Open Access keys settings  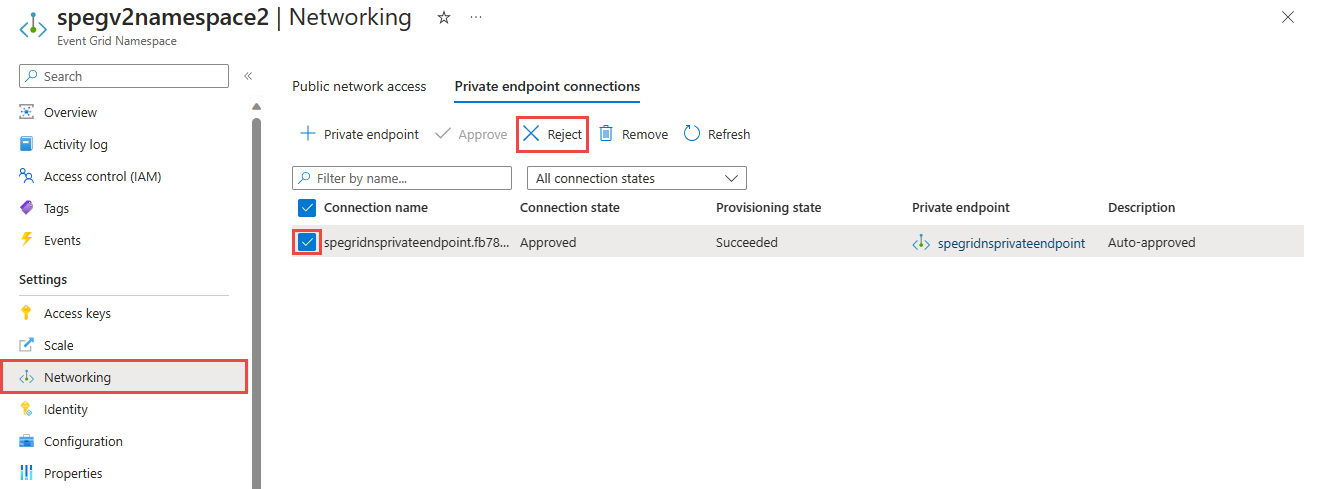point(77,313)
